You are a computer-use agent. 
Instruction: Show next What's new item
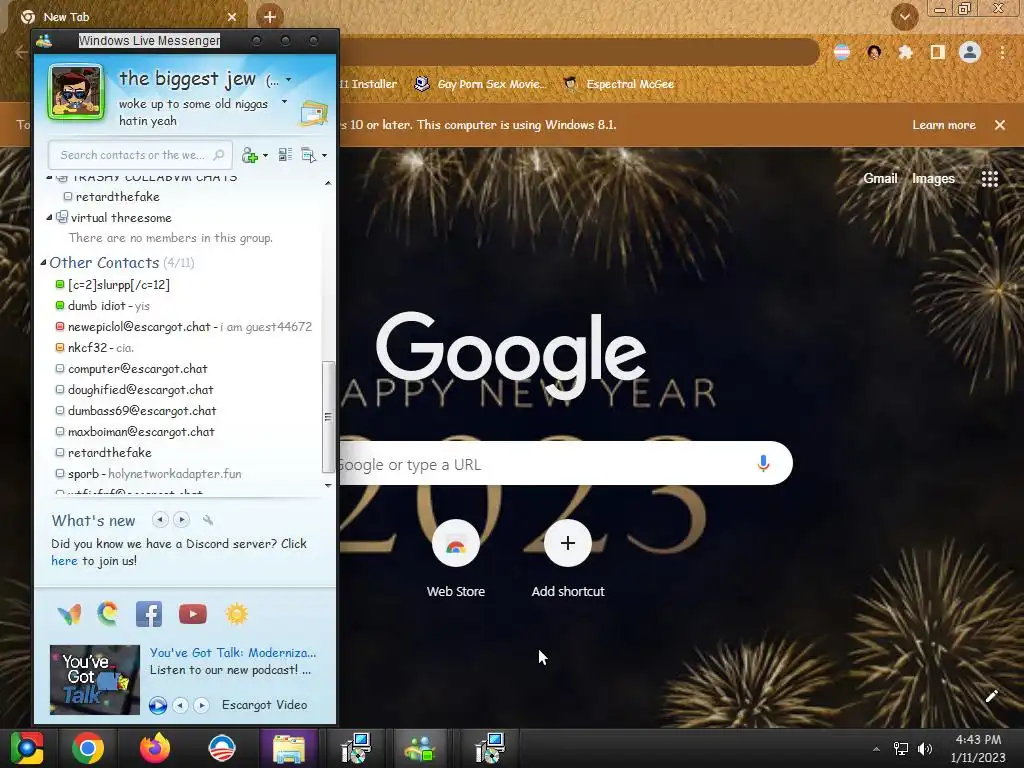pyautogui.click(x=182, y=520)
